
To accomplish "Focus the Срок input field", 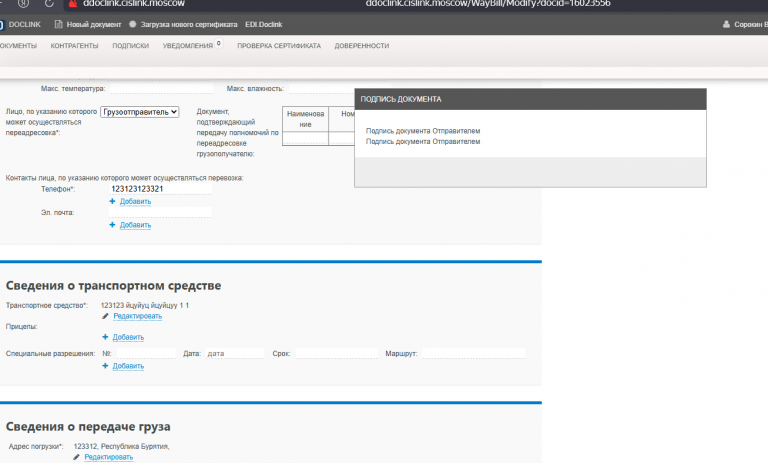I will click(x=336, y=353).
